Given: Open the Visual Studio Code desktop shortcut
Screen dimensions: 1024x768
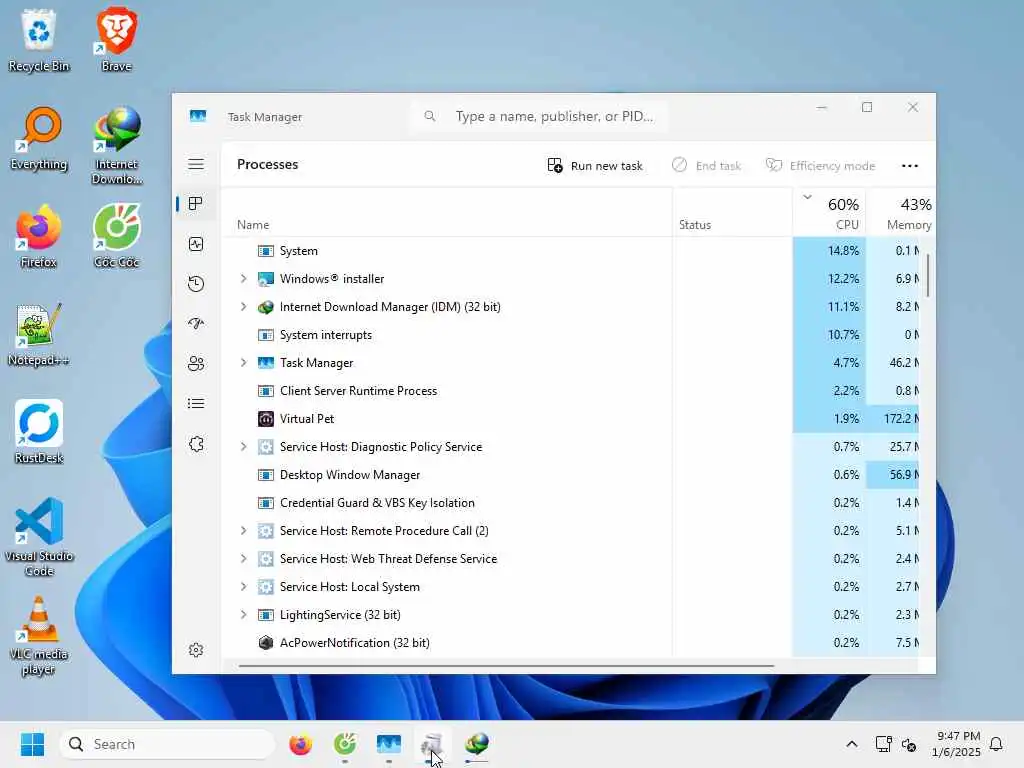Looking at the screenshot, I should 39,537.
